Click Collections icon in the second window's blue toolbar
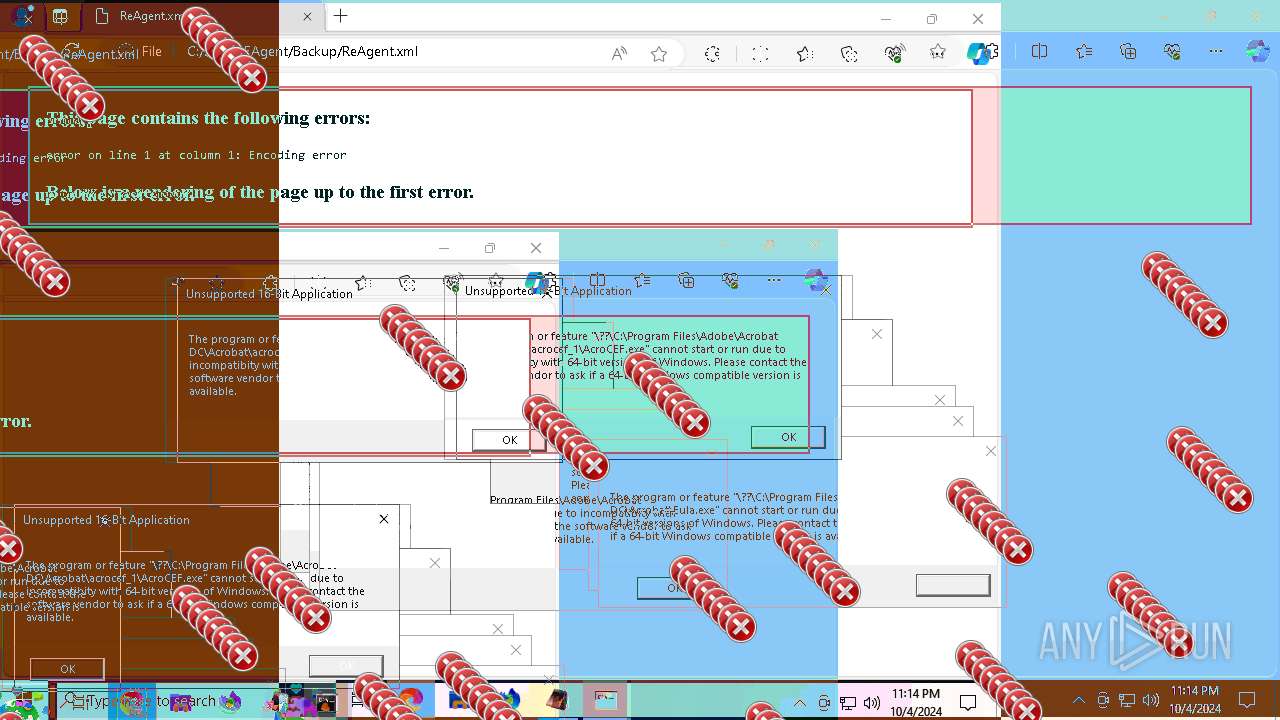Viewport: 1280px width, 720px height. (686, 281)
